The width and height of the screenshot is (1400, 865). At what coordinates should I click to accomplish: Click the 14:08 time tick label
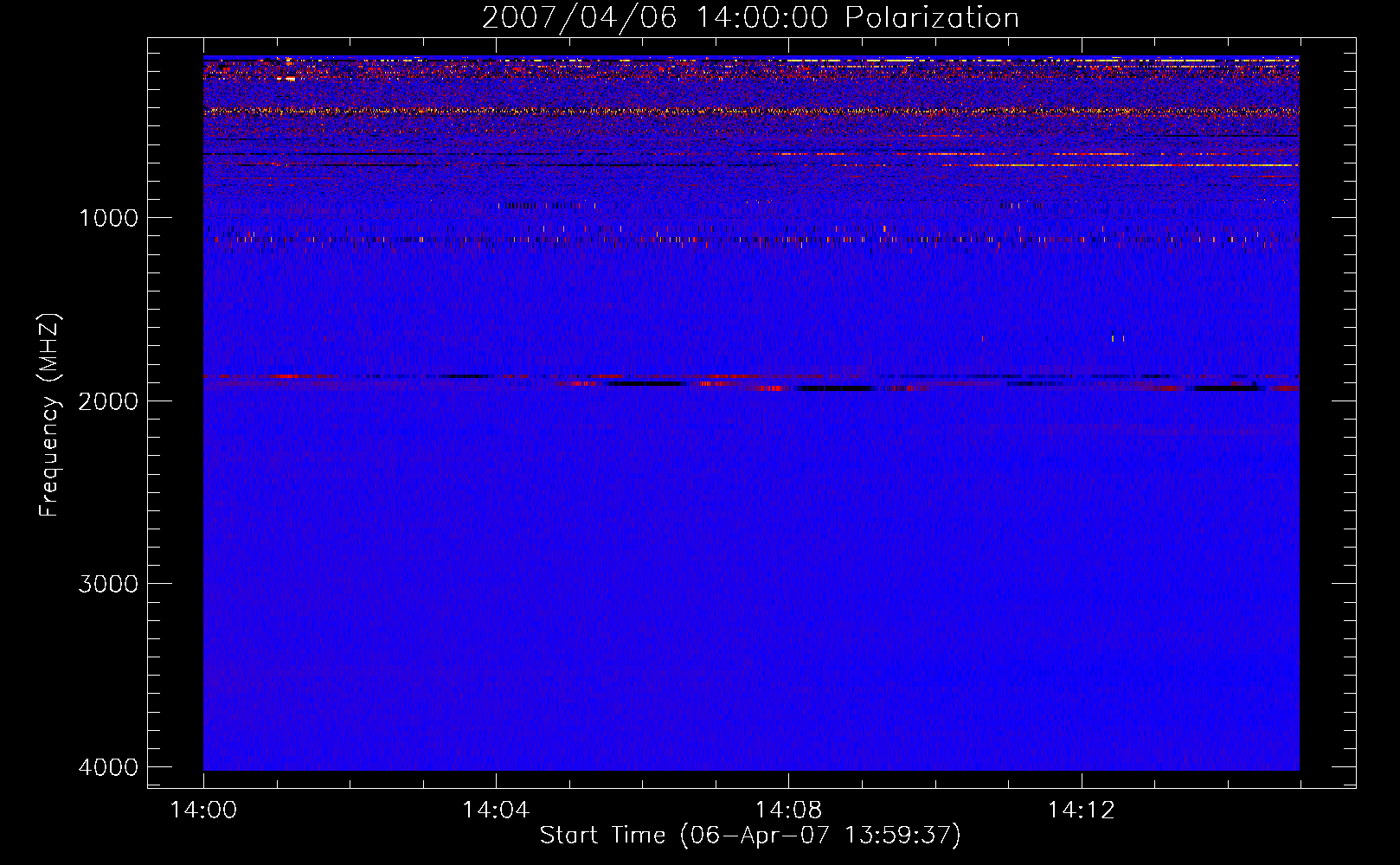coord(788,811)
